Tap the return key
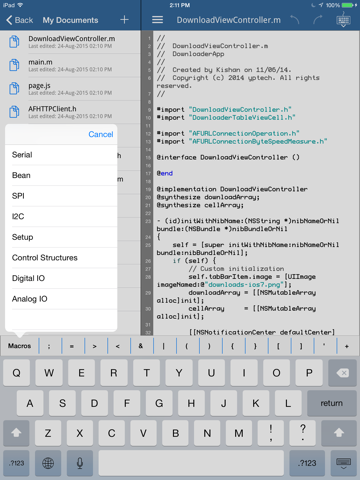The image size is (360, 480). (332, 403)
